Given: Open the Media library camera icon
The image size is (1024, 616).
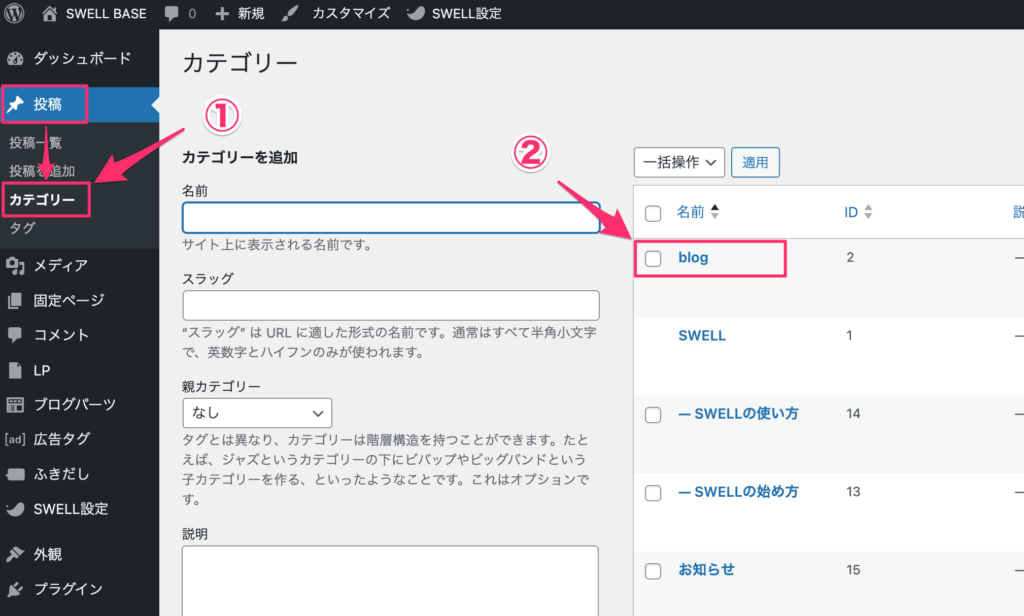Looking at the screenshot, I should tap(16, 266).
